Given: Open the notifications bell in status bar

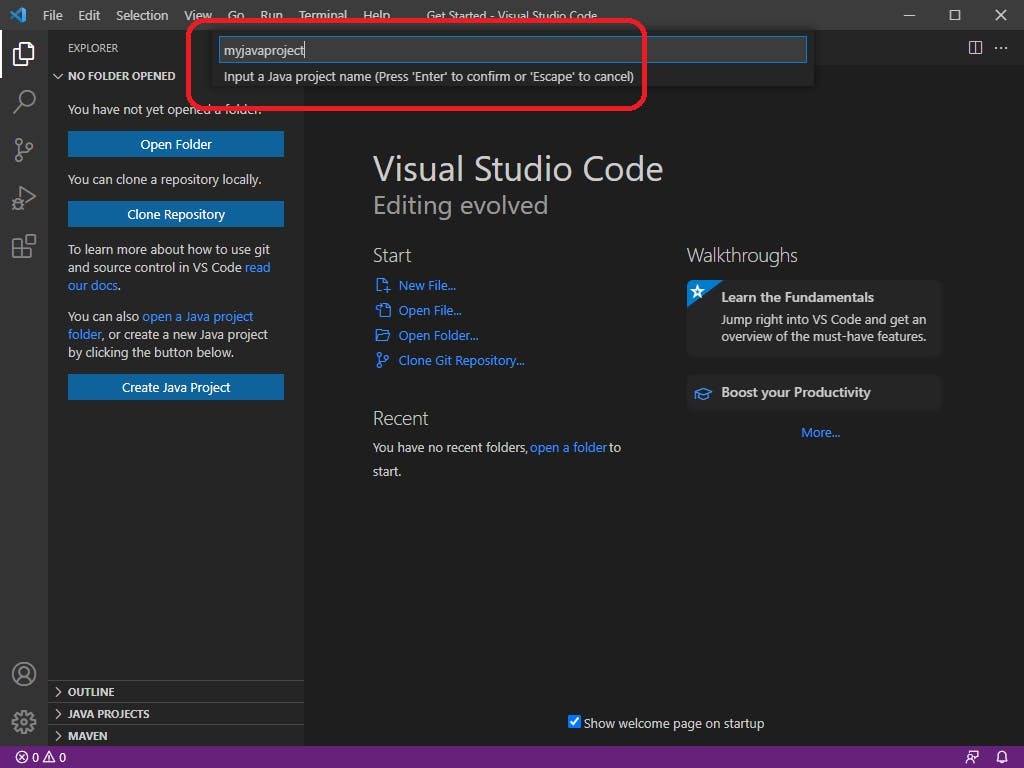Looking at the screenshot, I should pos(1002,757).
